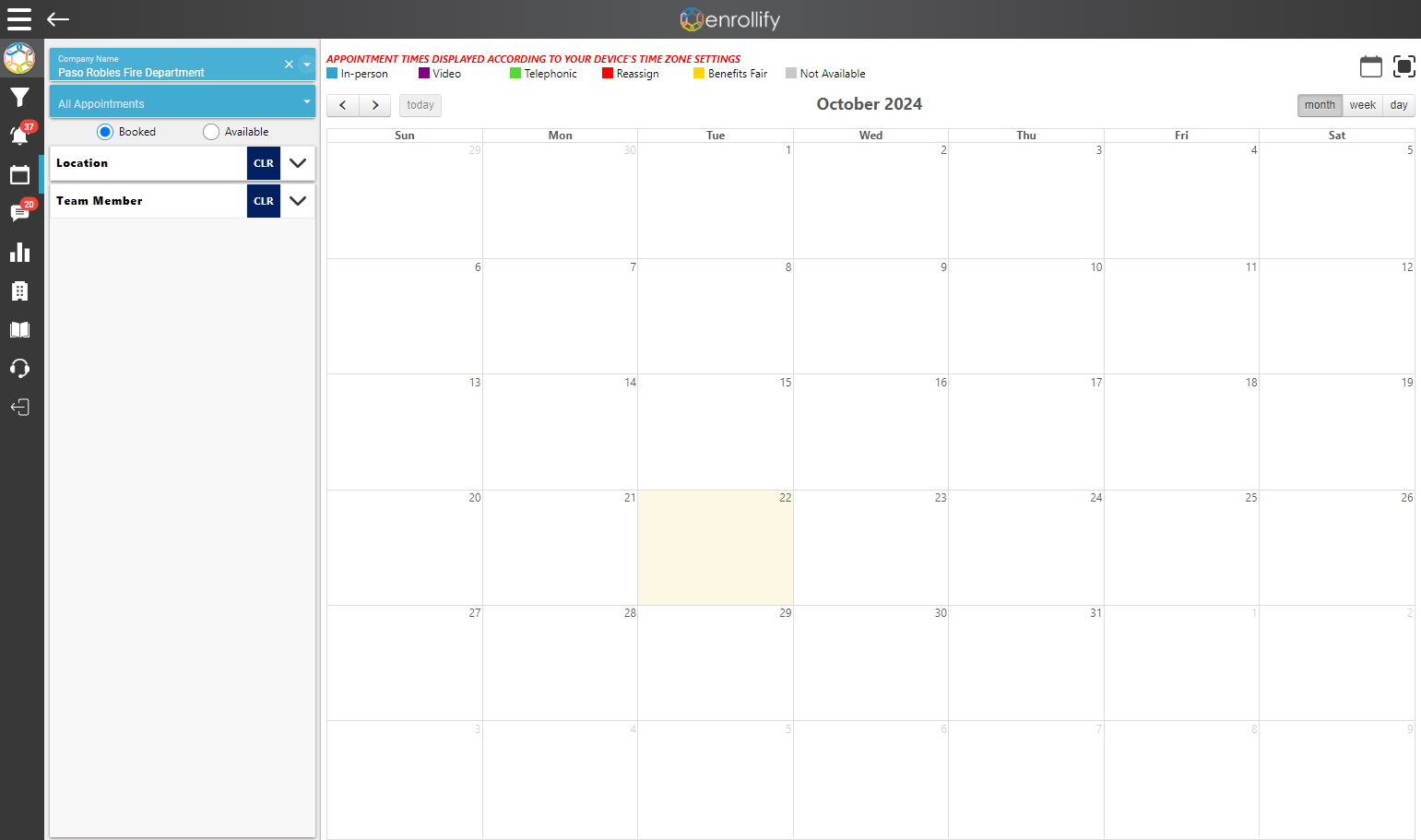Clear the Team Member filter with CLR
Viewport: 1421px width, 840px height.
pos(264,201)
